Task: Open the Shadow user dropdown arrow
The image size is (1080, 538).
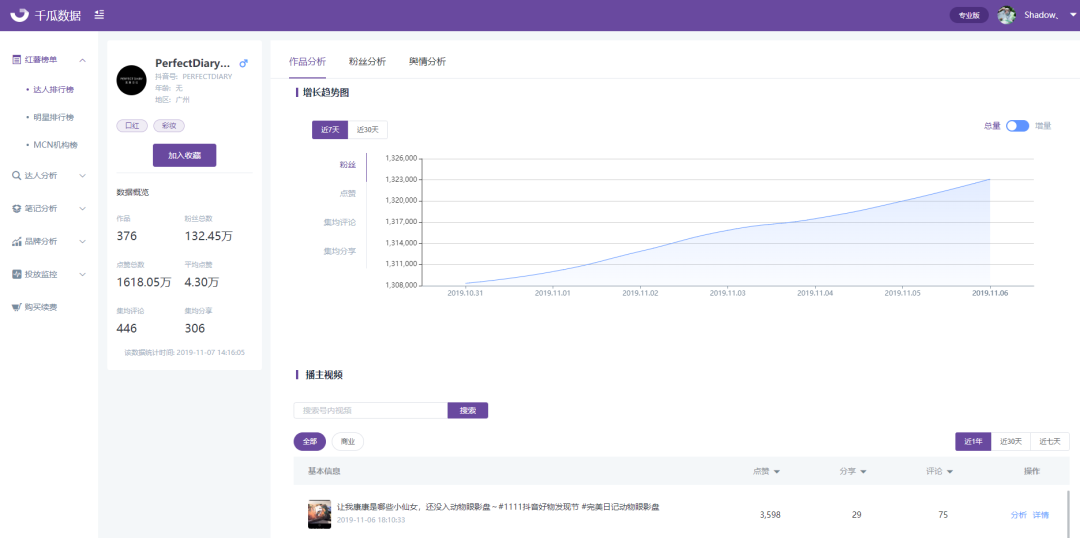Action: (1072, 14)
